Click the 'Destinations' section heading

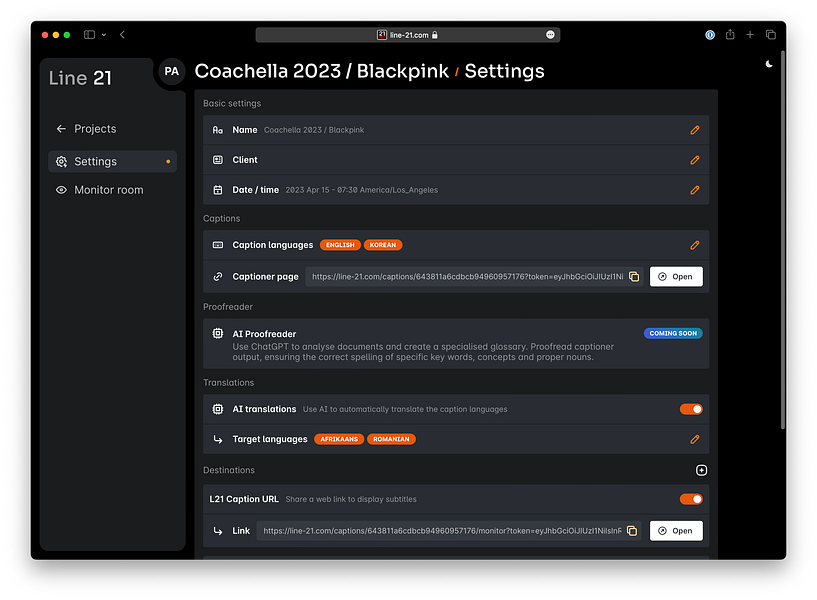[229, 470]
